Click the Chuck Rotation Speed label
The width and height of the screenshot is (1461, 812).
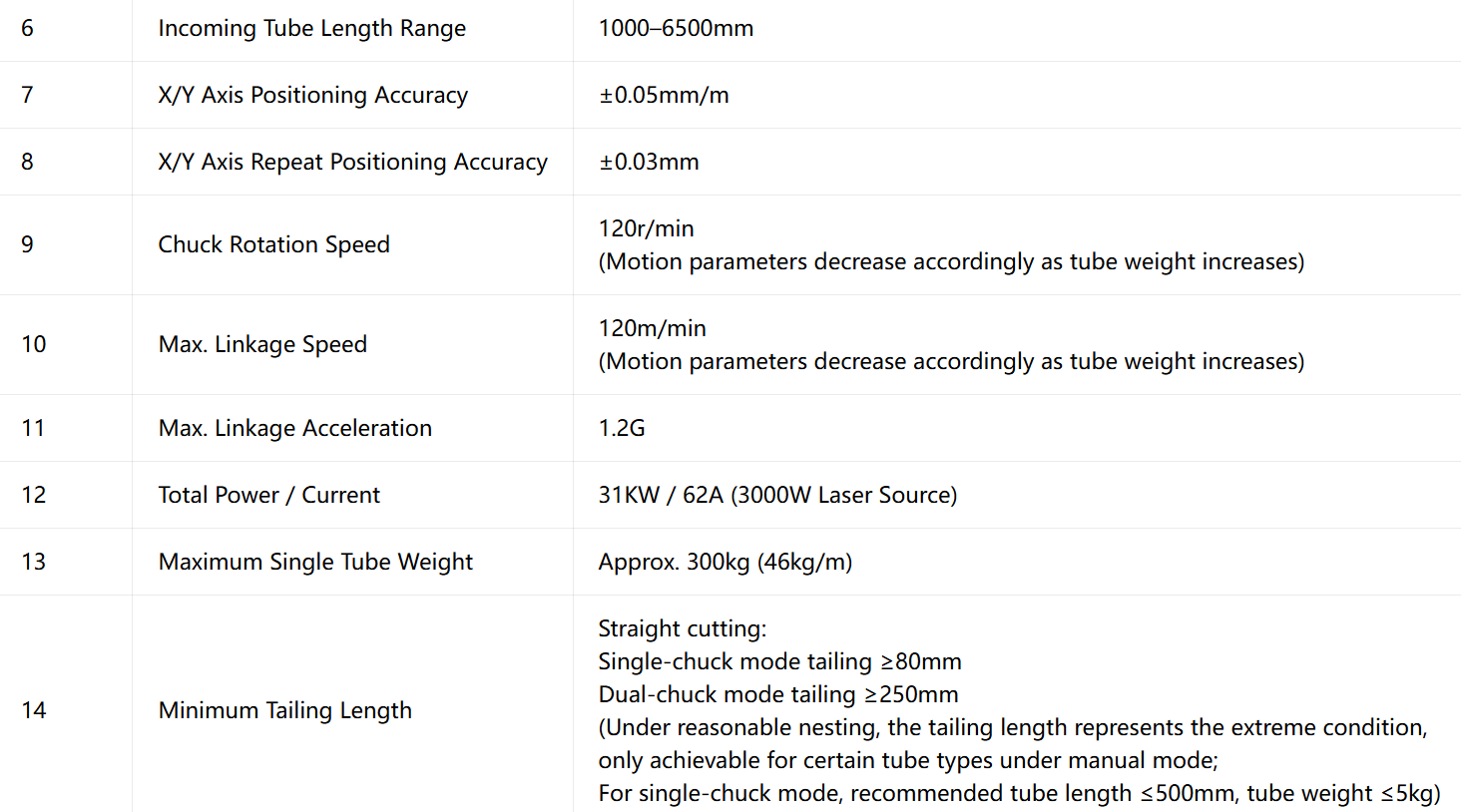point(273,245)
